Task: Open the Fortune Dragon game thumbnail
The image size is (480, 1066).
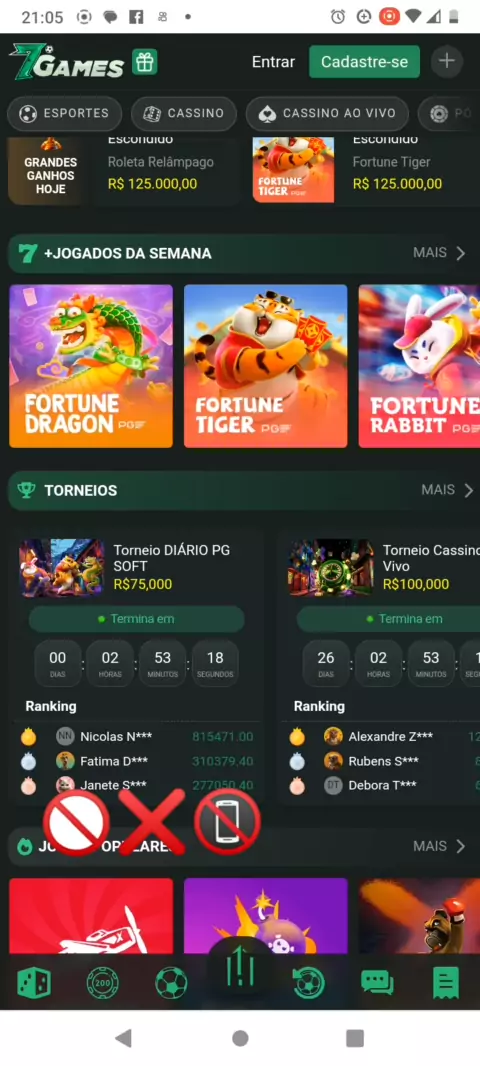Action: coord(91,366)
